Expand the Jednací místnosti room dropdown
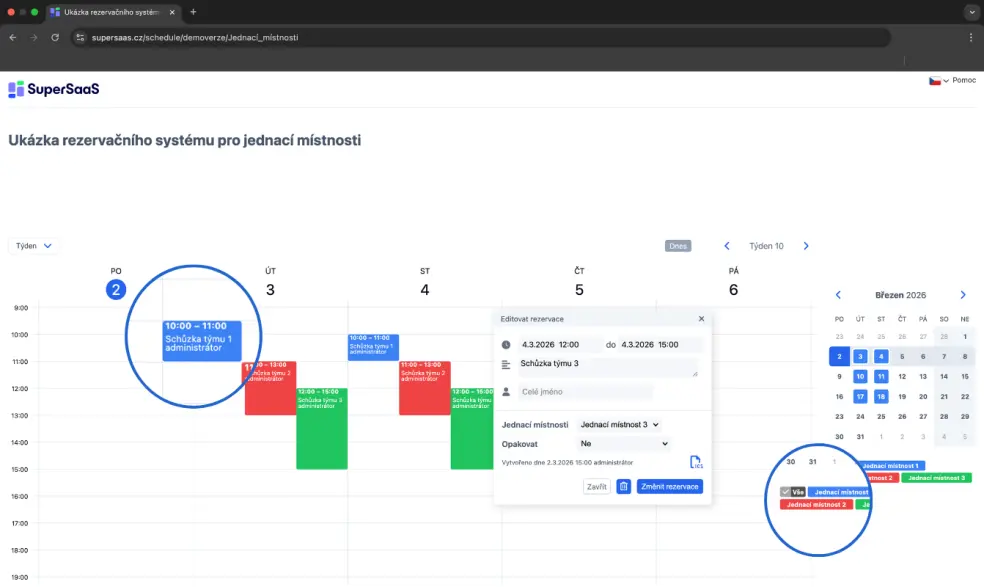984x587 pixels. 619,425
